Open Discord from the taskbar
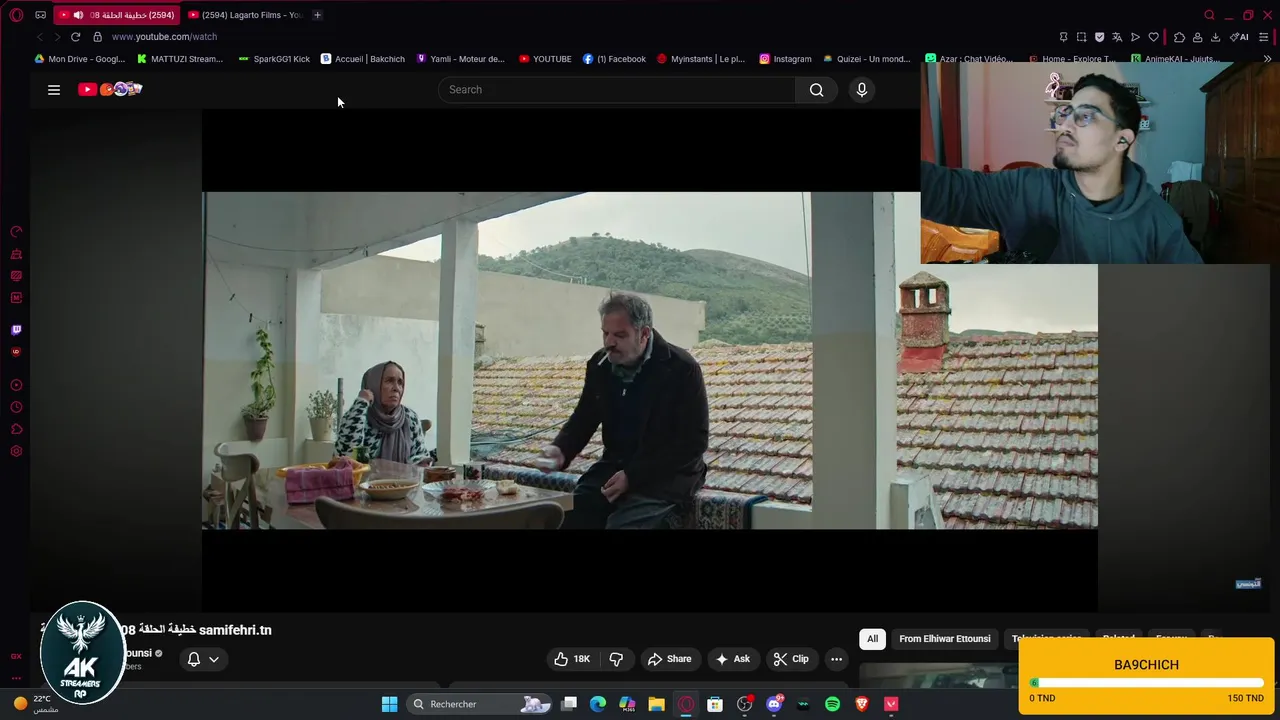Image resolution: width=1280 pixels, height=720 pixels. point(774,704)
